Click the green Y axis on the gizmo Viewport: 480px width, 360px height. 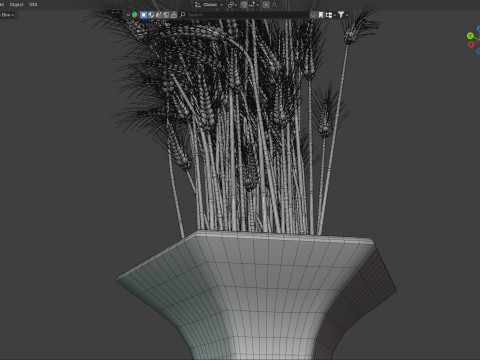pos(470,36)
